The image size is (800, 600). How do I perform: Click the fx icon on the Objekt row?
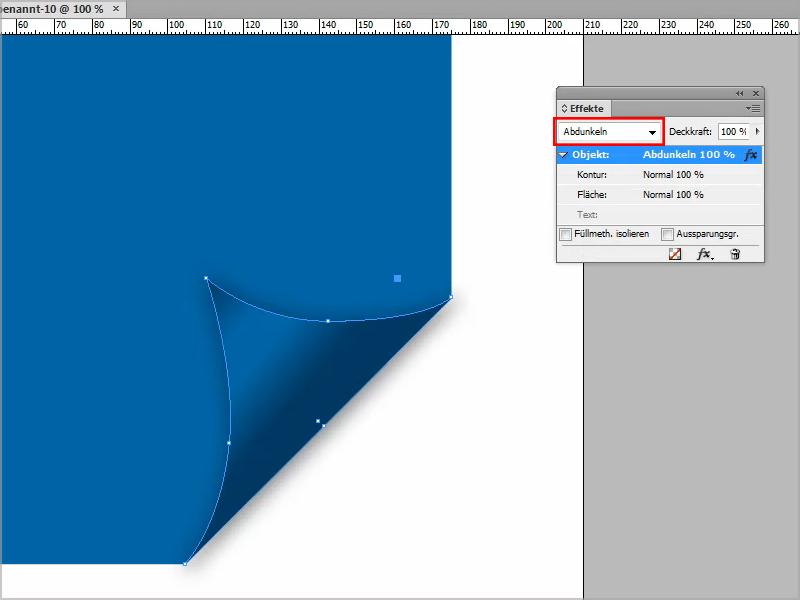coord(749,155)
